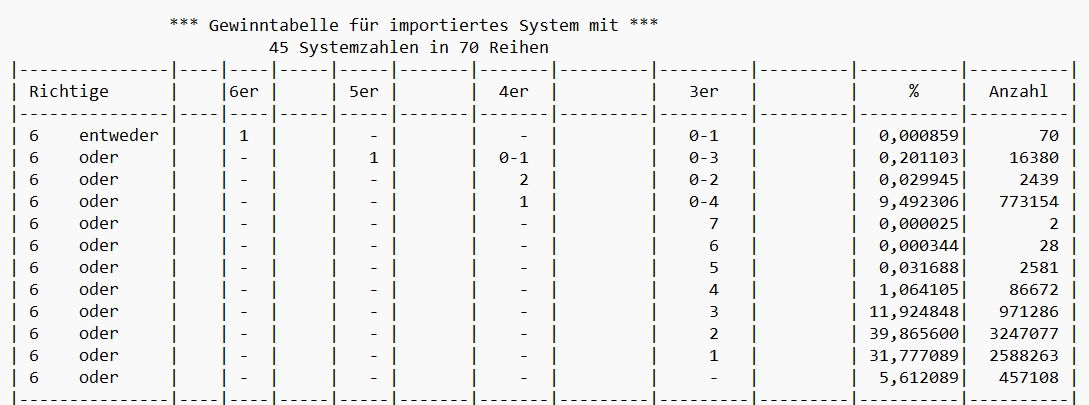Click the 'entweder' row label
This screenshot has height=405, width=1089.
(118, 135)
